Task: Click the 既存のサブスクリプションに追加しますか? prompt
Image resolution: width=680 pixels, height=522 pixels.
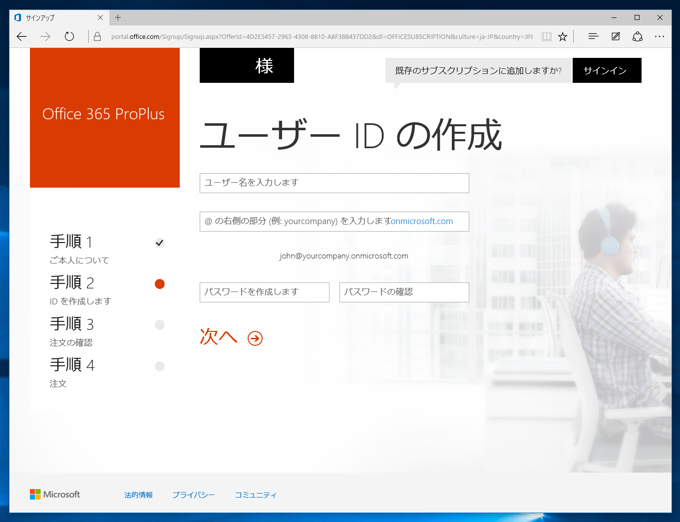Action: [x=478, y=71]
